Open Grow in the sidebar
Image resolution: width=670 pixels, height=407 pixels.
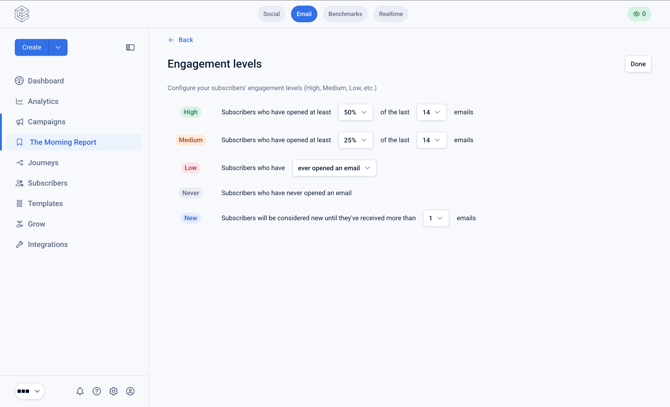[x=36, y=224]
